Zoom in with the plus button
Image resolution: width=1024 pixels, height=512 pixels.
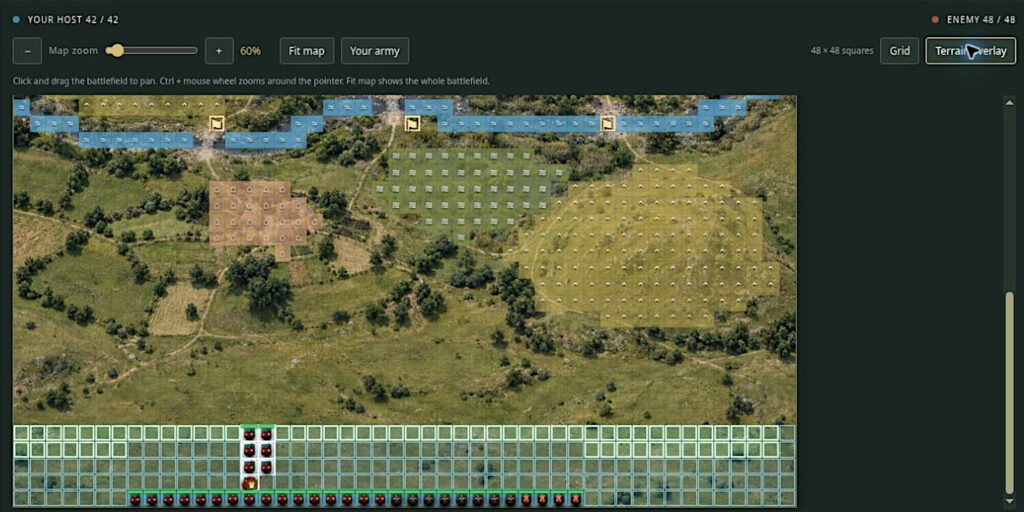pyautogui.click(x=219, y=51)
